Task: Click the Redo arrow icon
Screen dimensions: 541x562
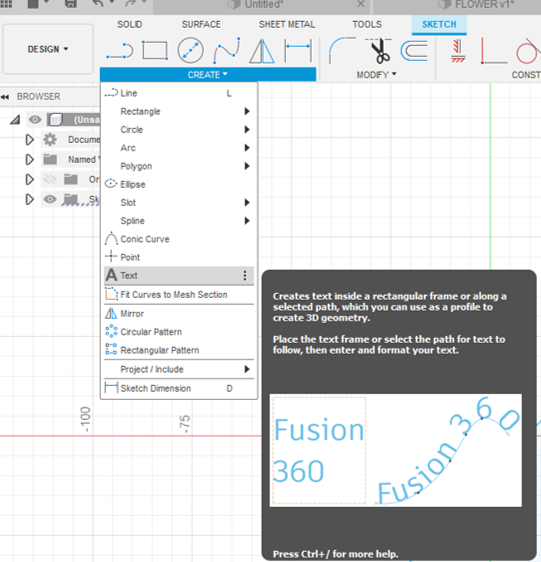Action: (131, 4)
